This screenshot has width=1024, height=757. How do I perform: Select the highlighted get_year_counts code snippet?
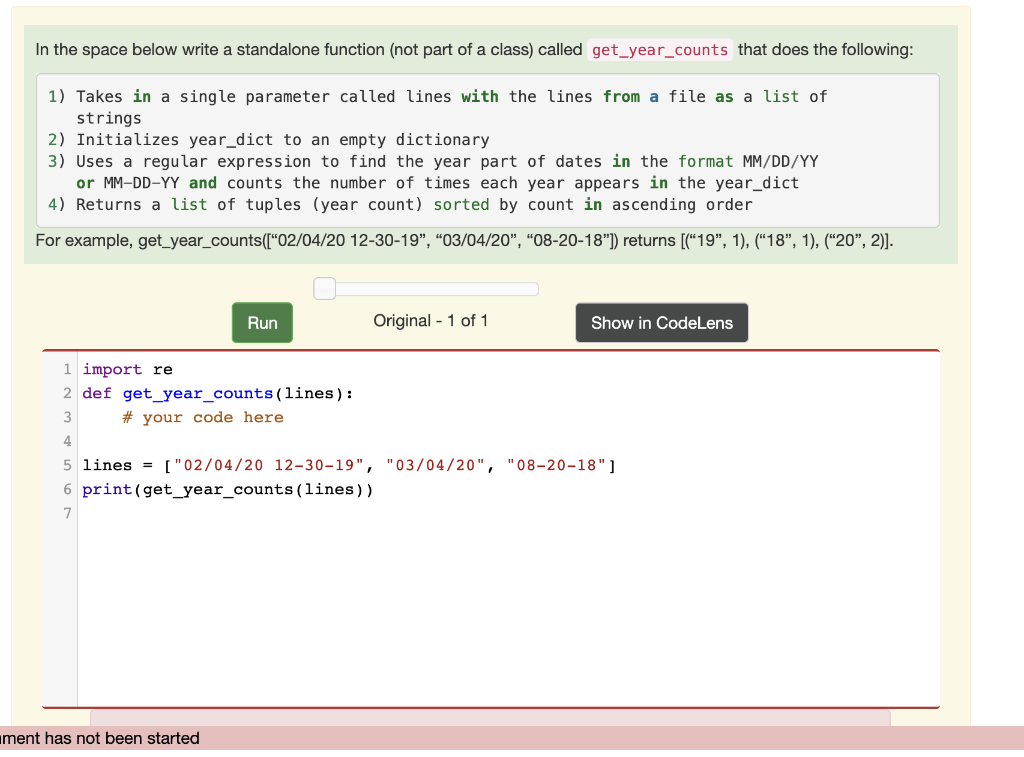(x=659, y=49)
